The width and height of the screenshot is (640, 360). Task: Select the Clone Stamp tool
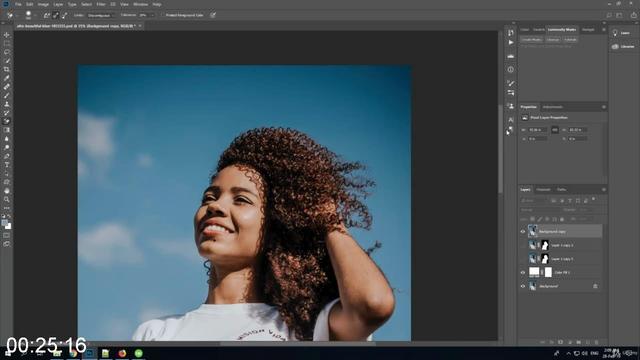tap(7, 104)
